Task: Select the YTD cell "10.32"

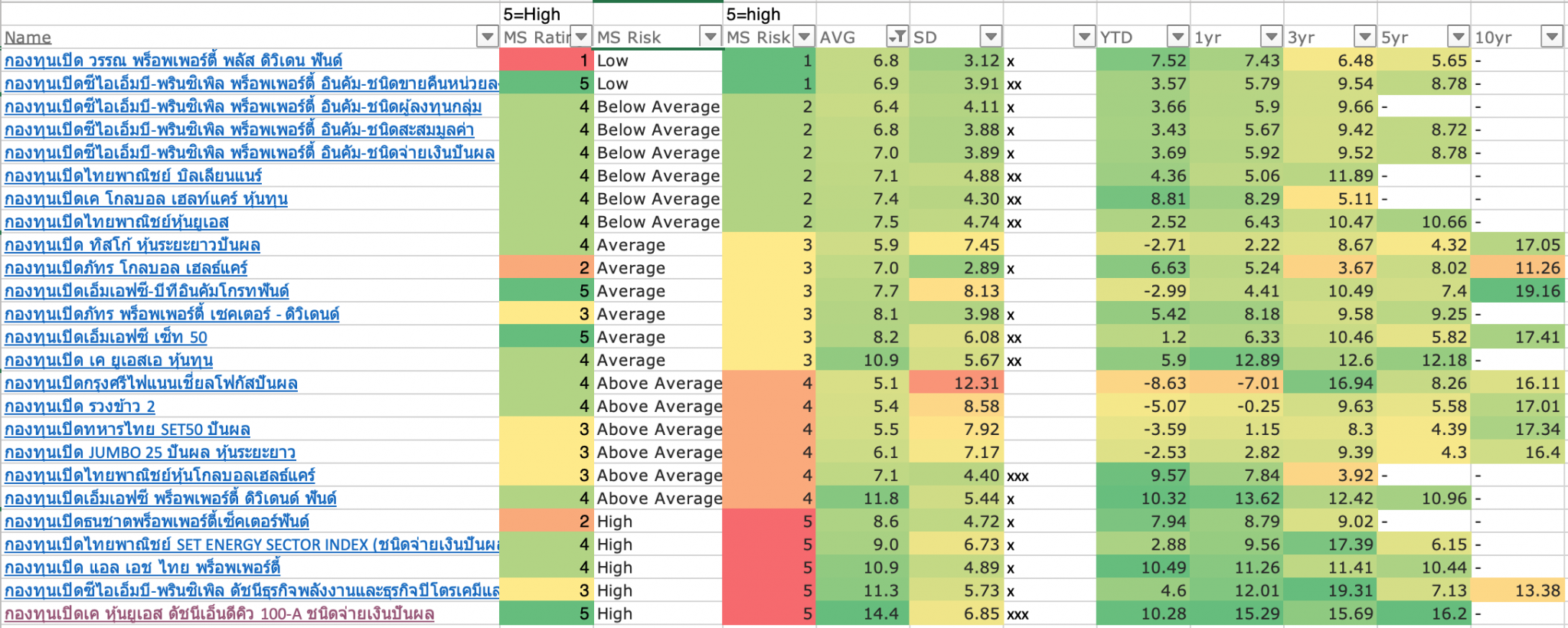Action: 1142,498
